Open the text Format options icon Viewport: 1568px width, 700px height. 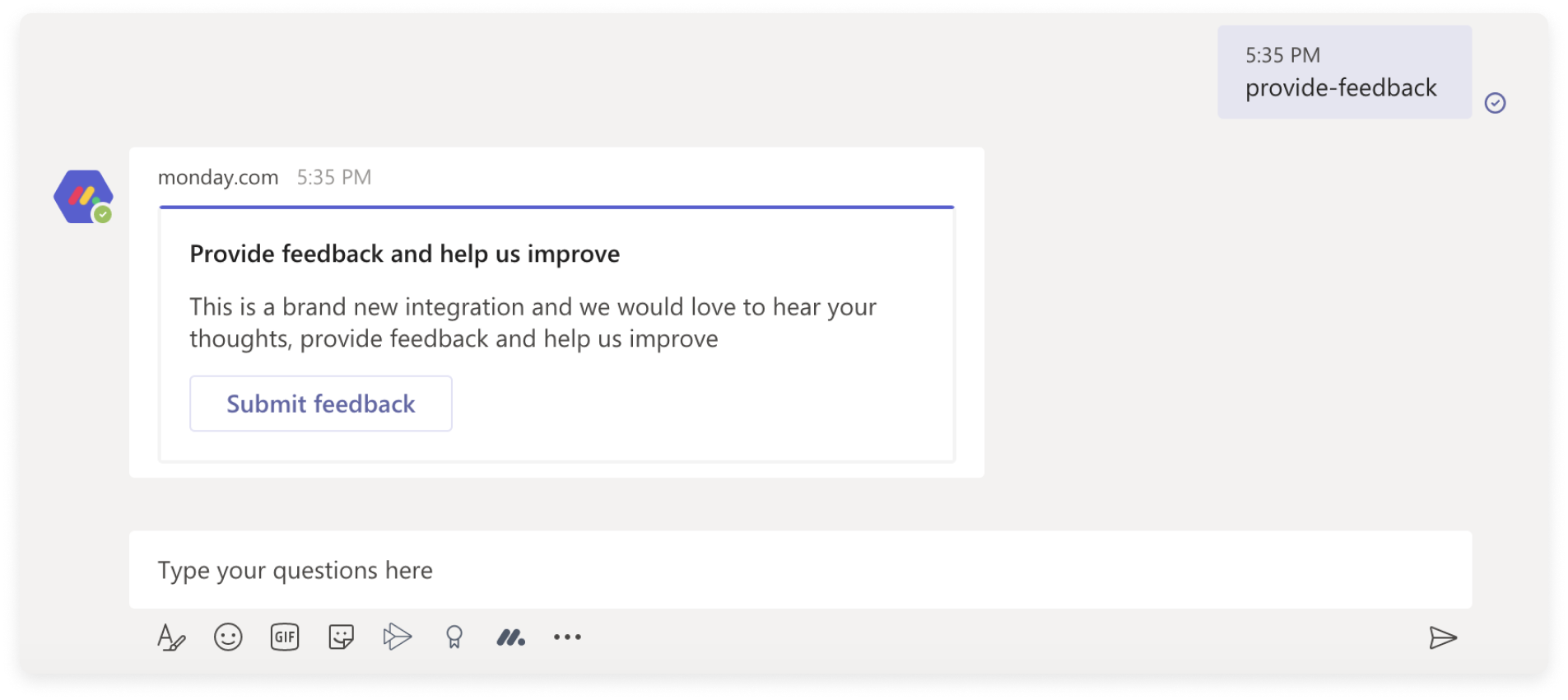coord(171,637)
